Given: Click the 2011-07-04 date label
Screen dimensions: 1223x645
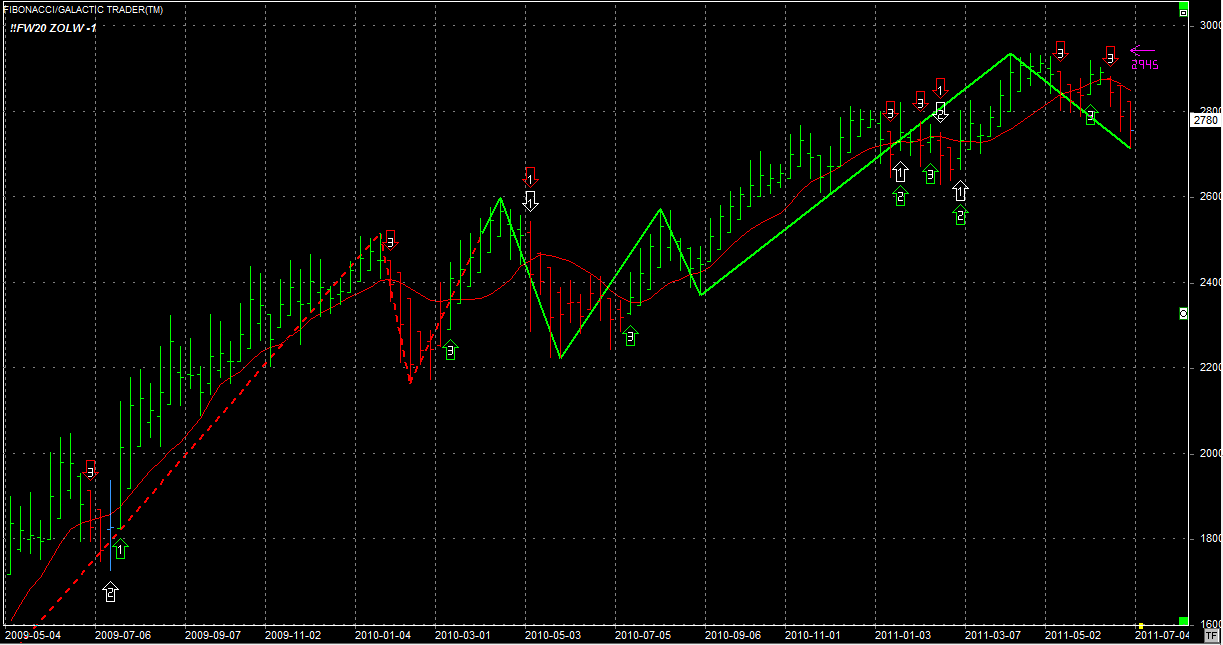Looking at the screenshot, I should tap(1166, 635).
